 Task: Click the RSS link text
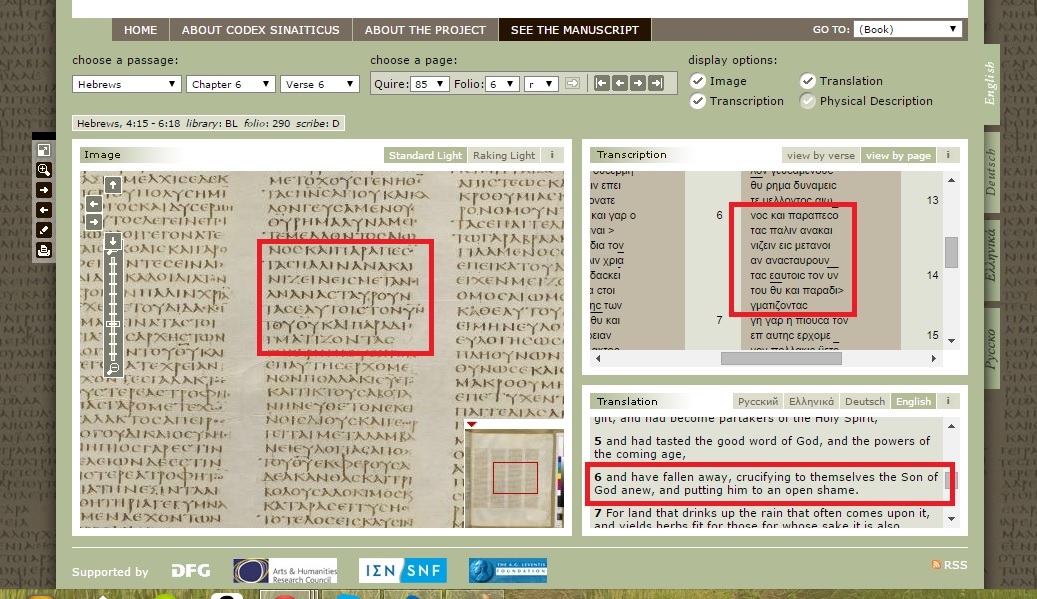point(955,565)
